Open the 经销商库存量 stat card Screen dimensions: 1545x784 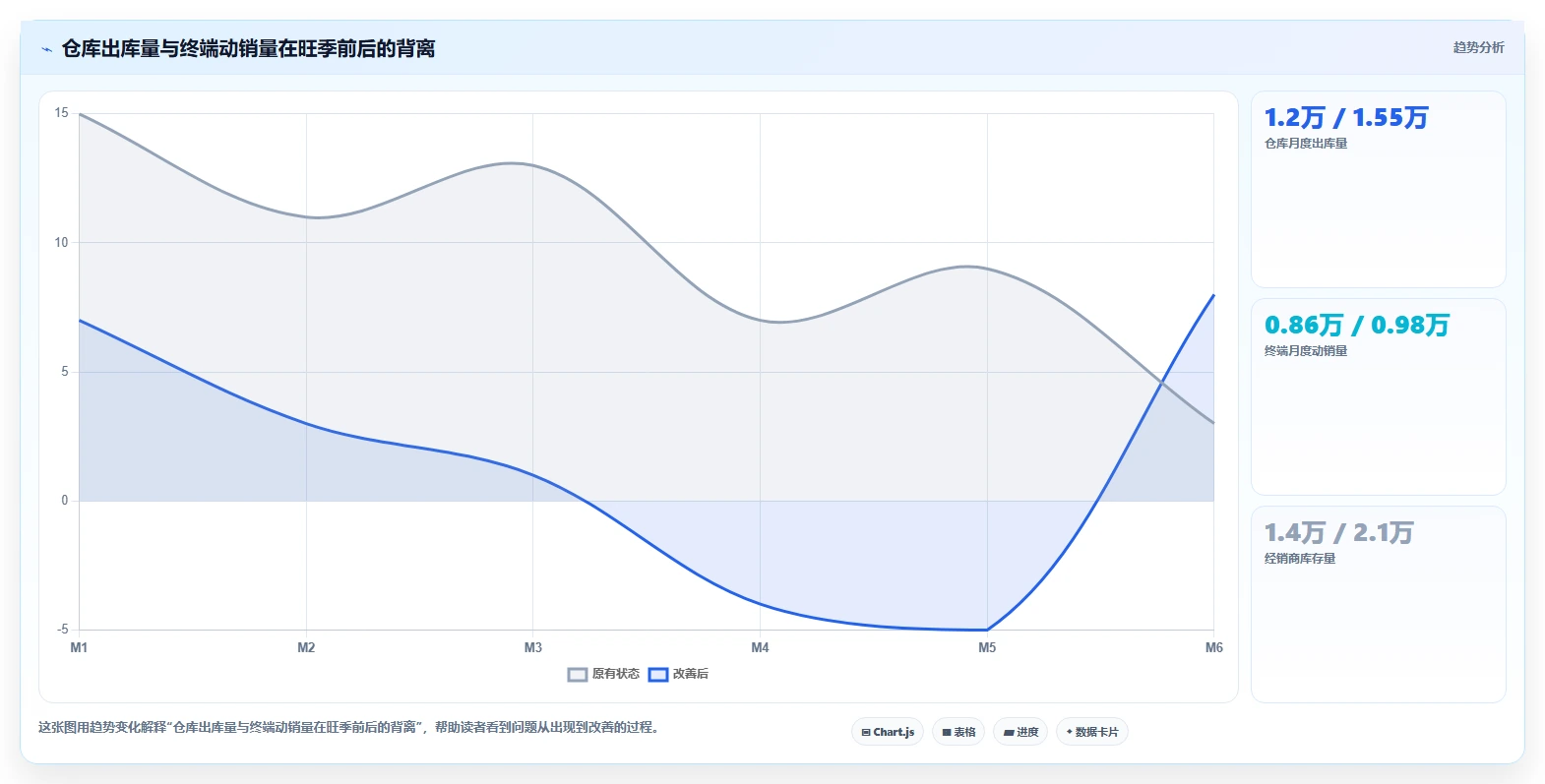point(1378,604)
